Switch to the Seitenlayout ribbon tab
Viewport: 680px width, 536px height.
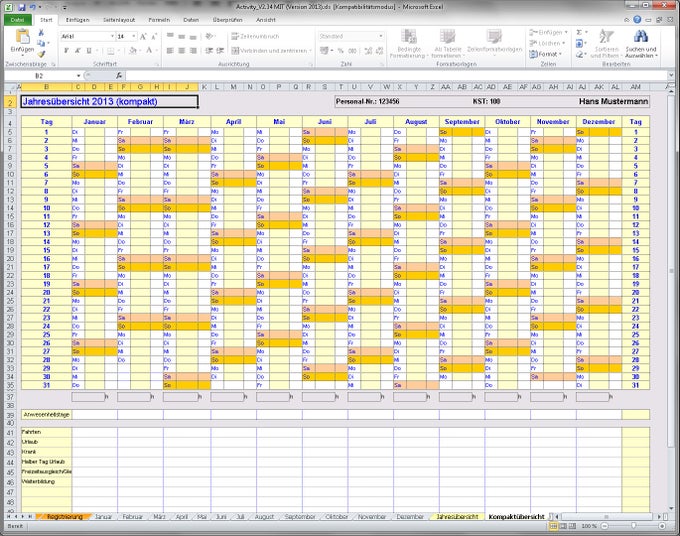[119, 20]
